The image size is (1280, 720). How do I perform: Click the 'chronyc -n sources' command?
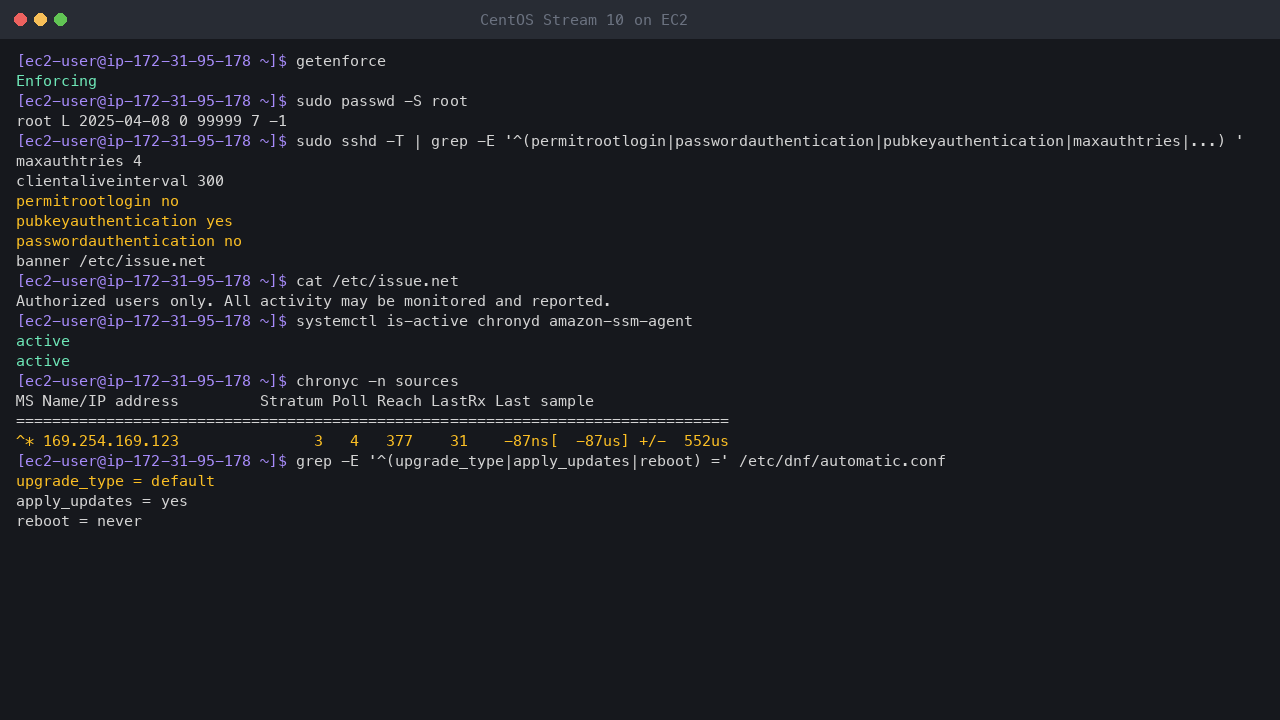[378, 381]
